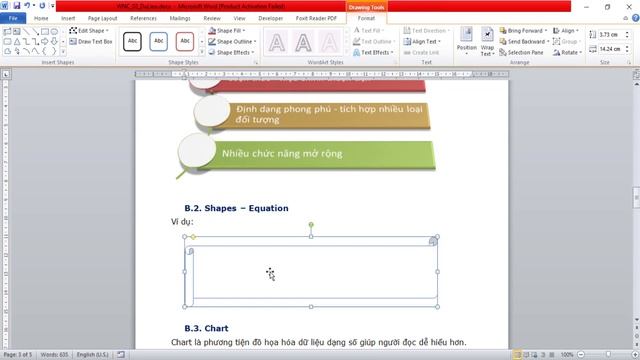Apply the red outline Abc shape style

tap(184, 42)
